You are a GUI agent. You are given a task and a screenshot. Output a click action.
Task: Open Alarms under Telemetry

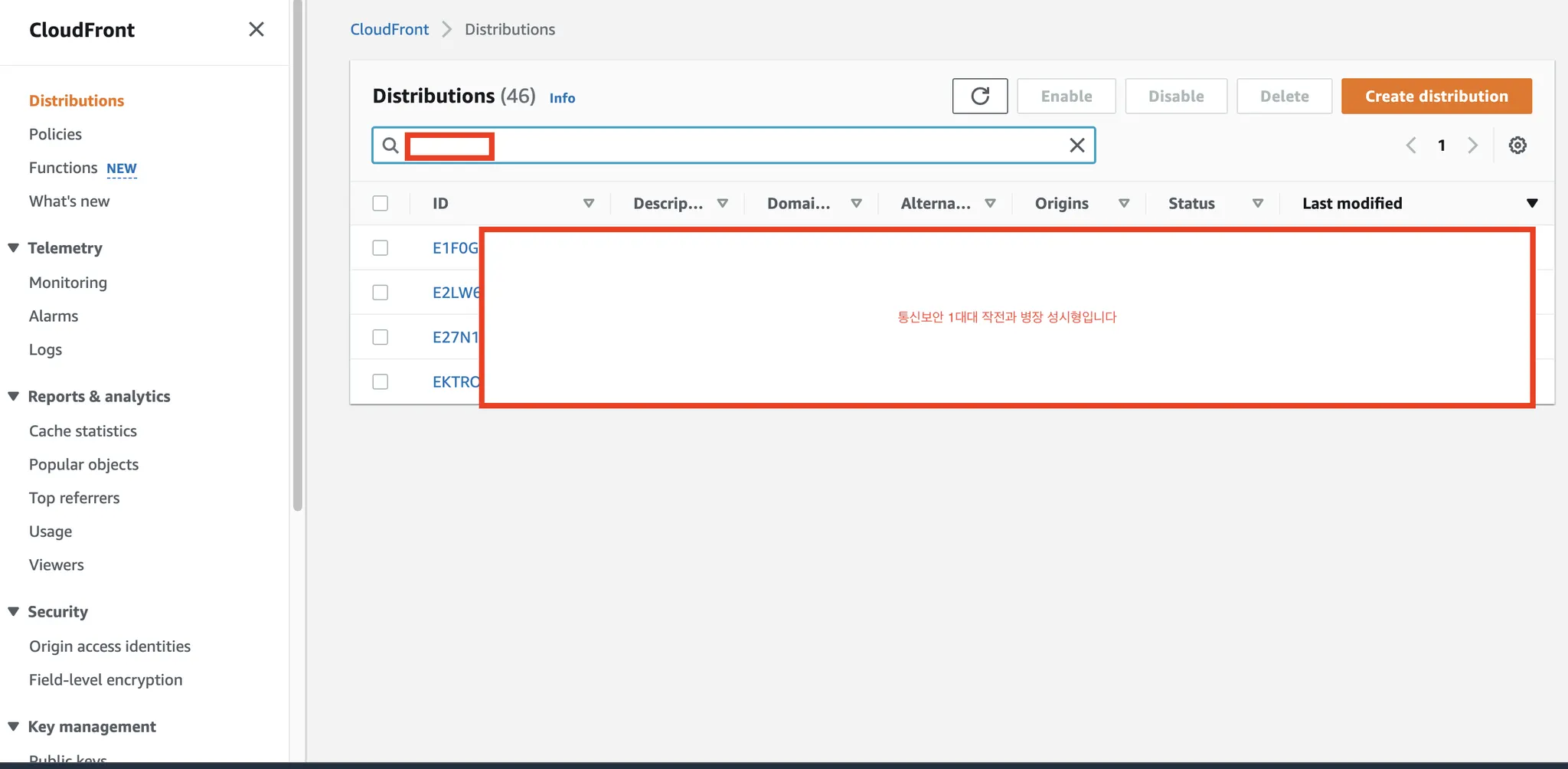point(54,316)
